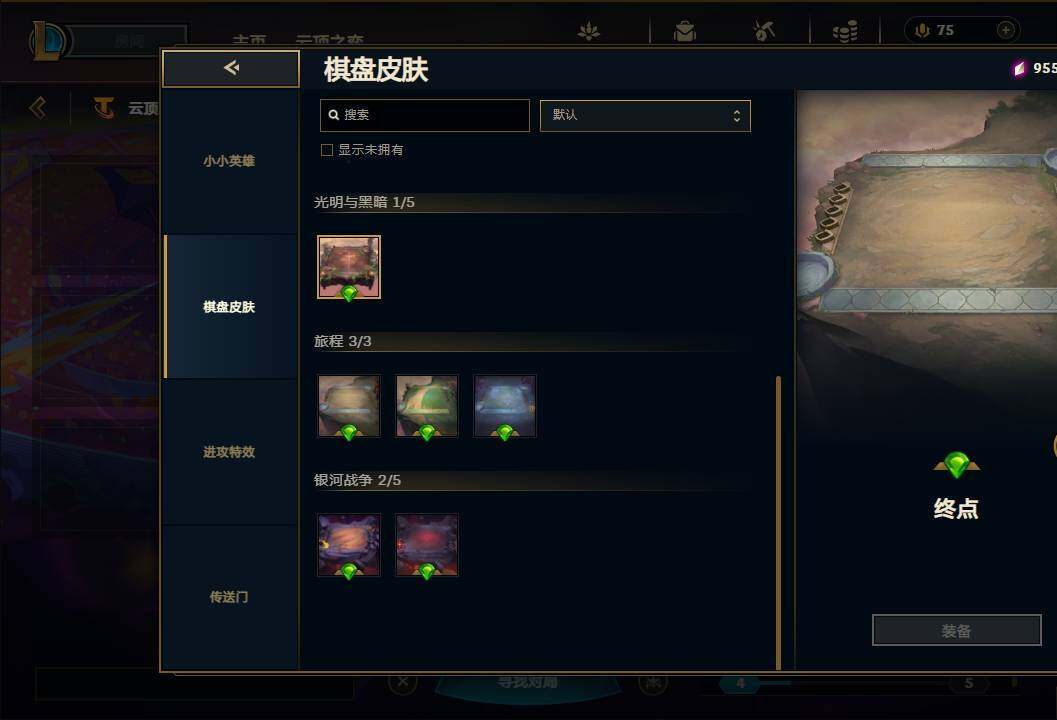Click the back arrow button
The width and height of the screenshot is (1057, 720).
[231, 68]
